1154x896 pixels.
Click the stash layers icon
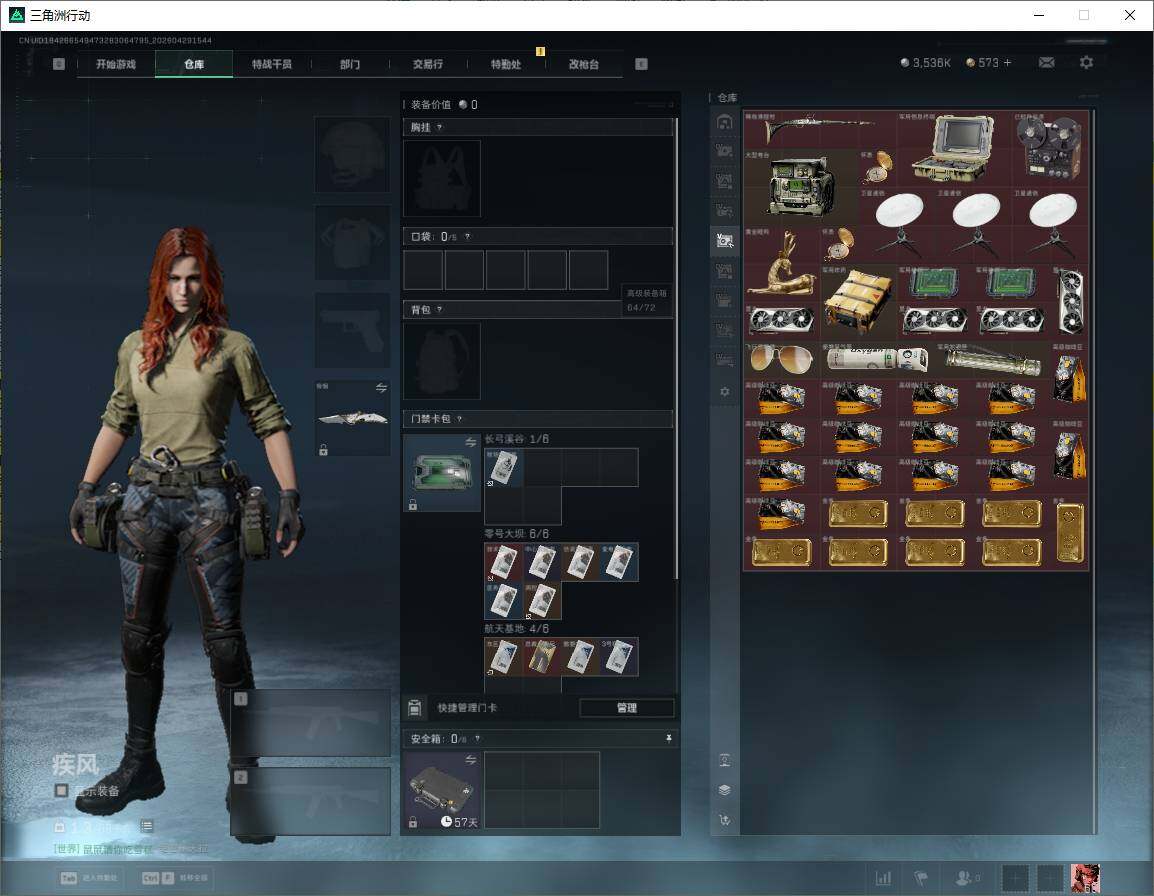[725, 790]
